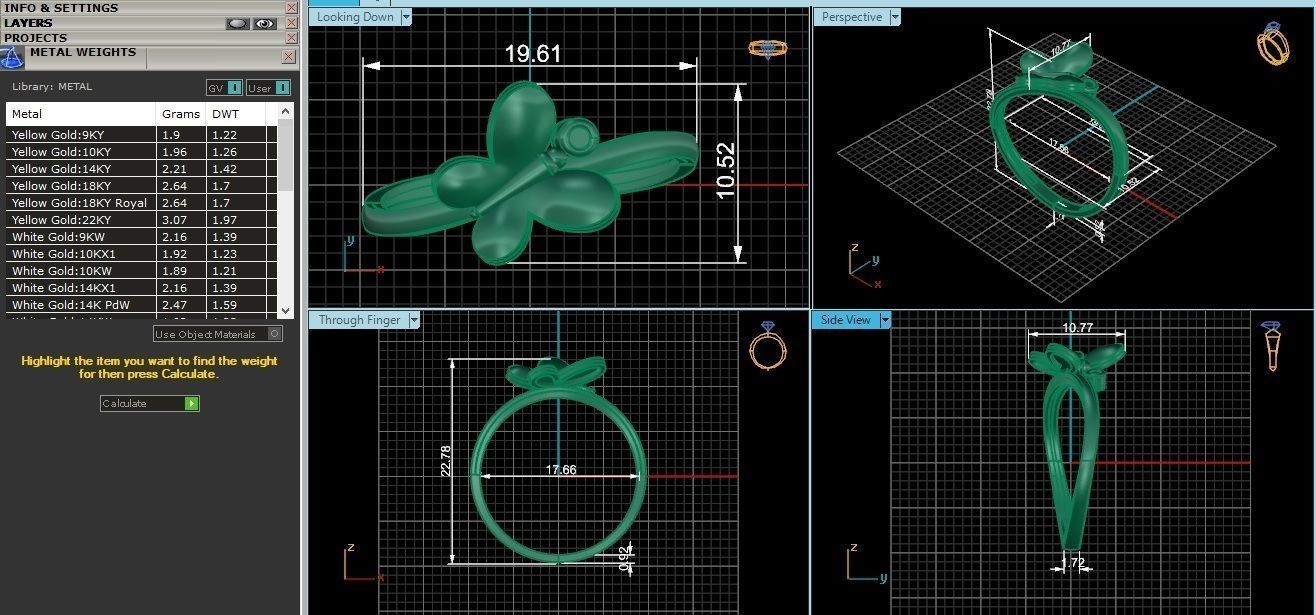The height and width of the screenshot is (615, 1316).
Task: Toggle the GV library switch
Action: tap(224, 88)
